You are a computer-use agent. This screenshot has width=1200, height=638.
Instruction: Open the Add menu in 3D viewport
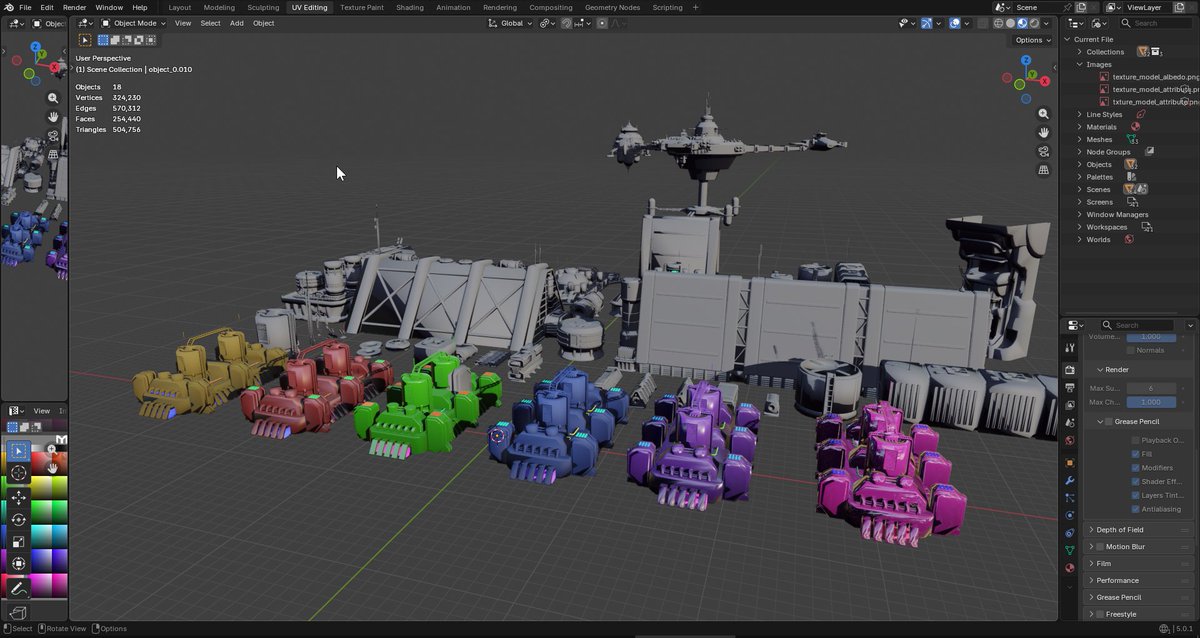(x=237, y=23)
